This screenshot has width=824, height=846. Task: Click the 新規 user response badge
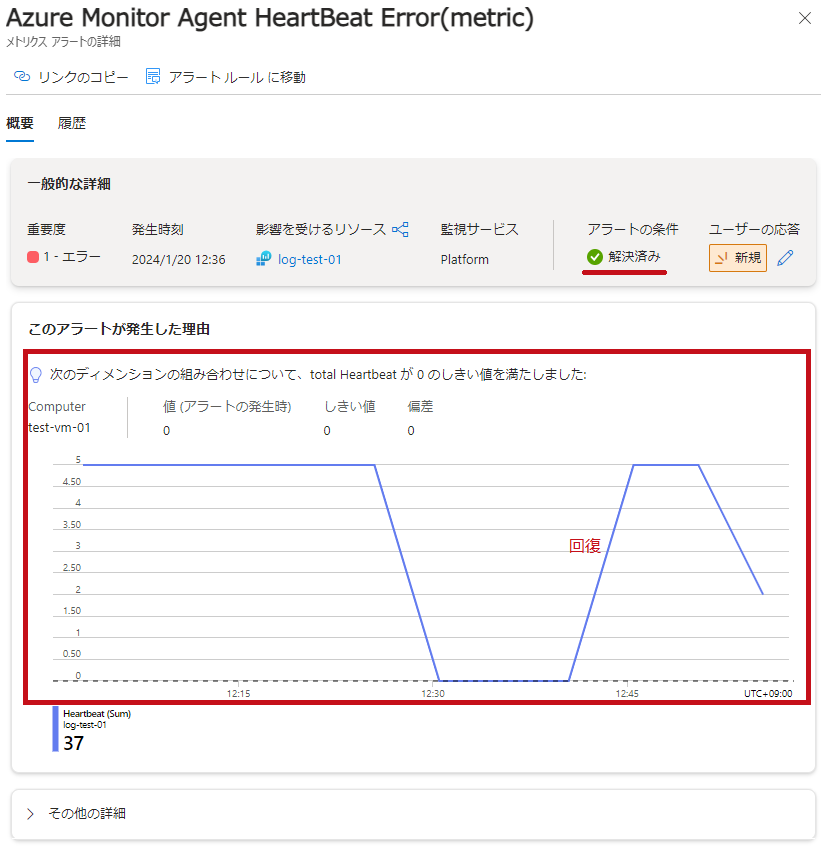(738, 258)
